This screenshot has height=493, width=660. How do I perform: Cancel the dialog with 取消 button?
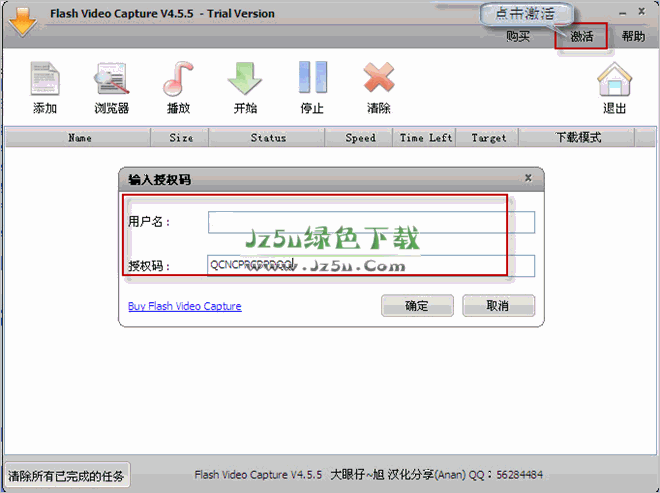[498, 306]
